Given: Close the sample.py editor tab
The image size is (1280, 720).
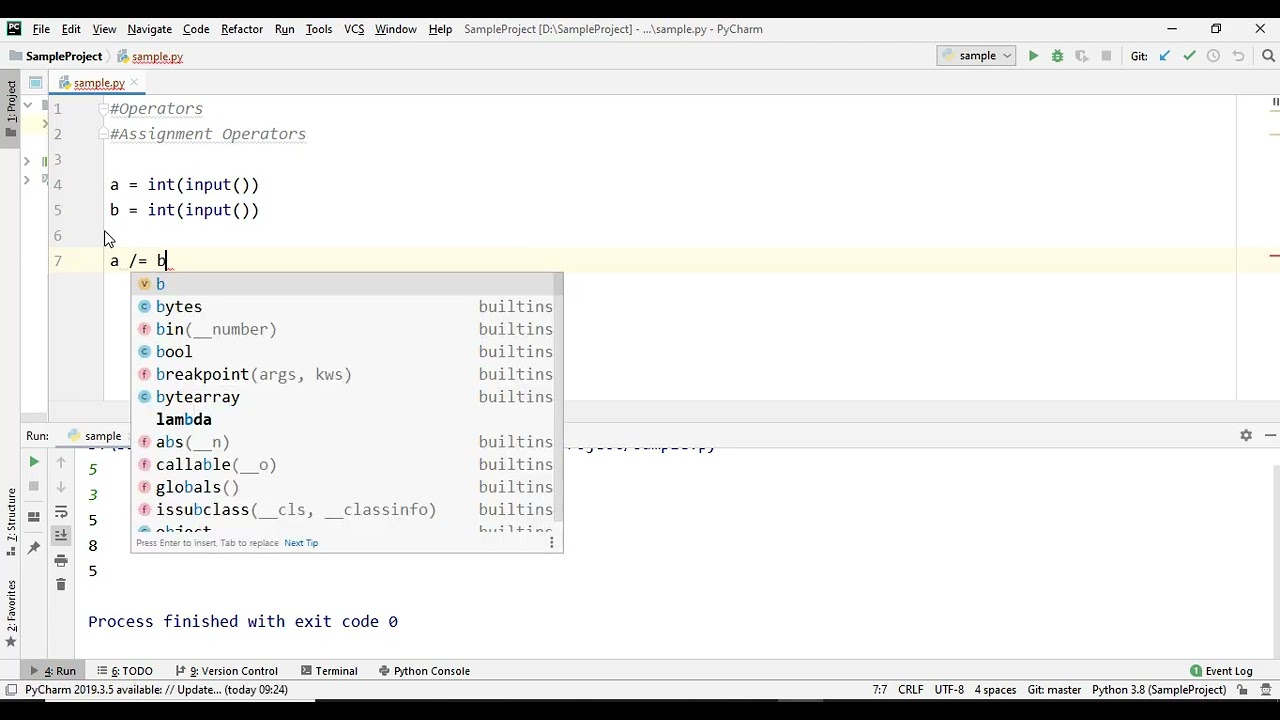Looking at the screenshot, I should pyautogui.click(x=134, y=83).
